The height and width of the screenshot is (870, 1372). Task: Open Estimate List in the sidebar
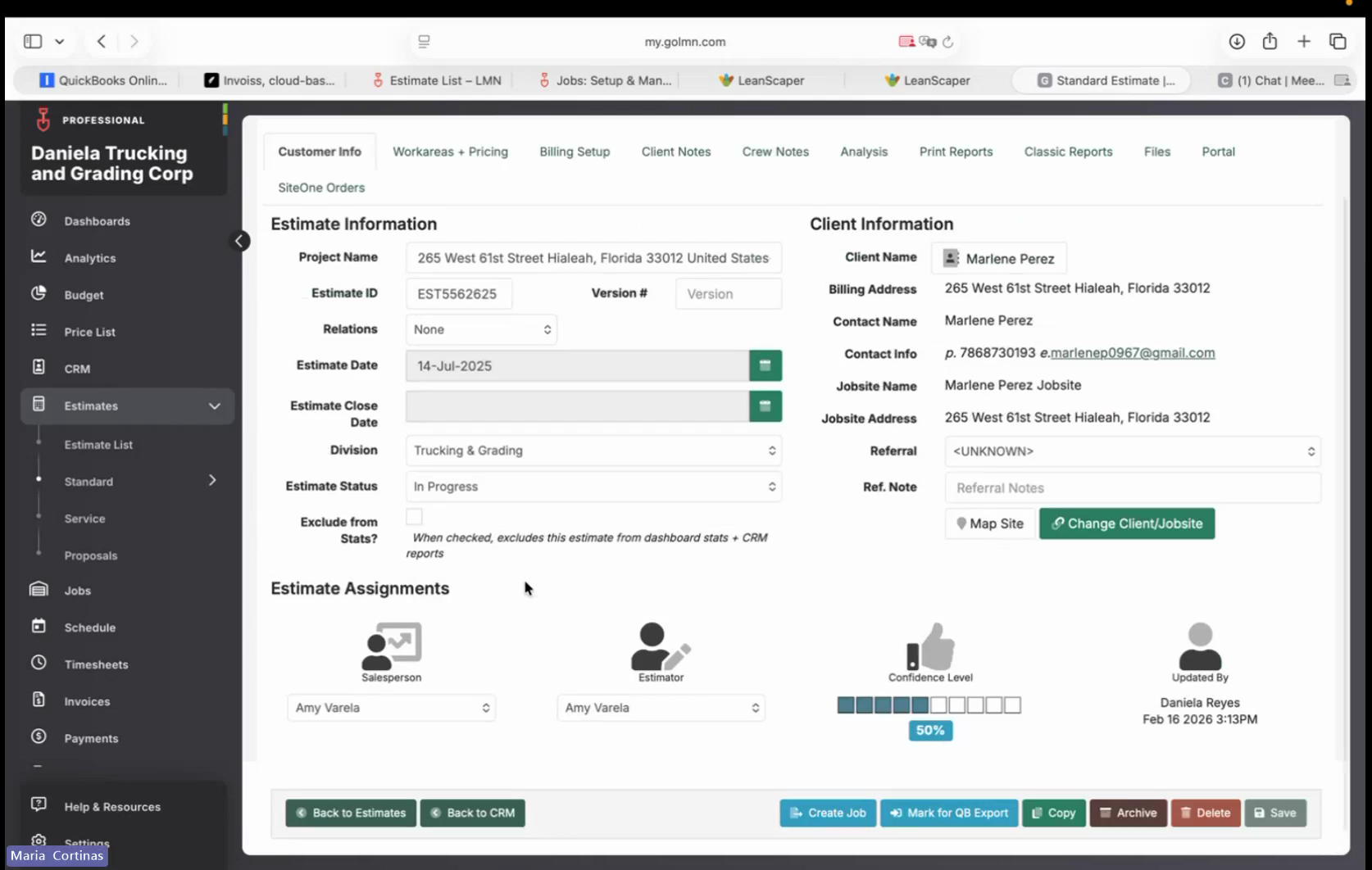click(98, 445)
